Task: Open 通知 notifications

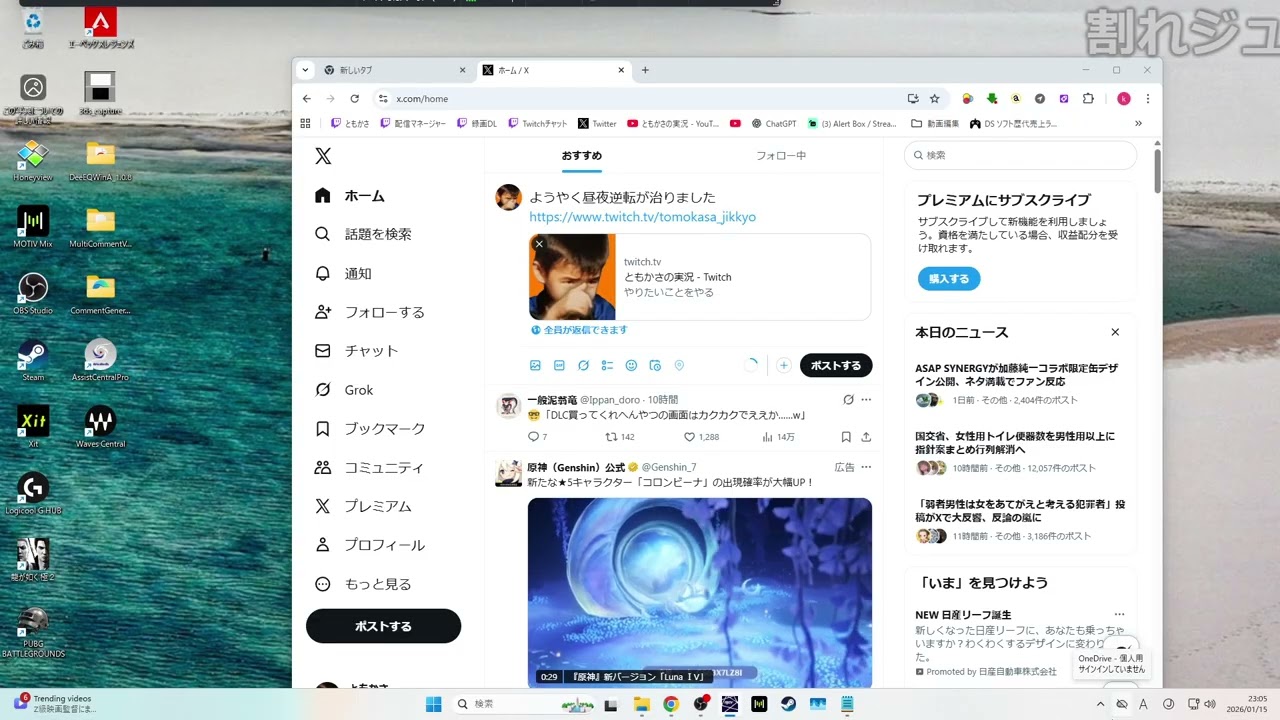Action: (x=343, y=273)
